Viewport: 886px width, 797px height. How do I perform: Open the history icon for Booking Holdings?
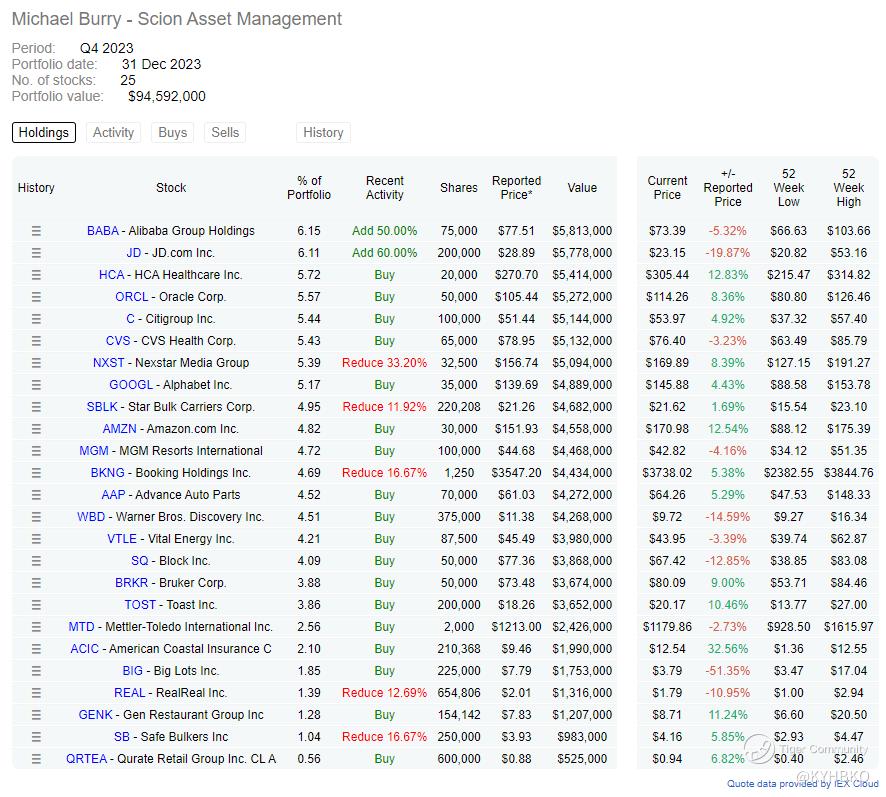[x=36, y=473]
